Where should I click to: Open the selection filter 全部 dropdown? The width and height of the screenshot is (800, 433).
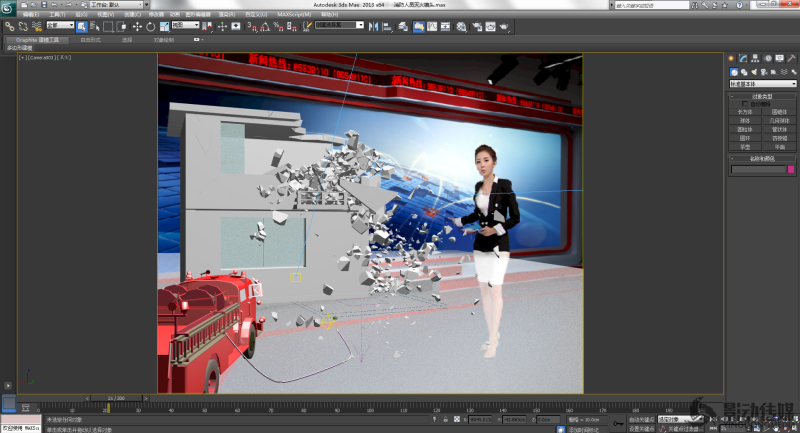(x=59, y=26)
